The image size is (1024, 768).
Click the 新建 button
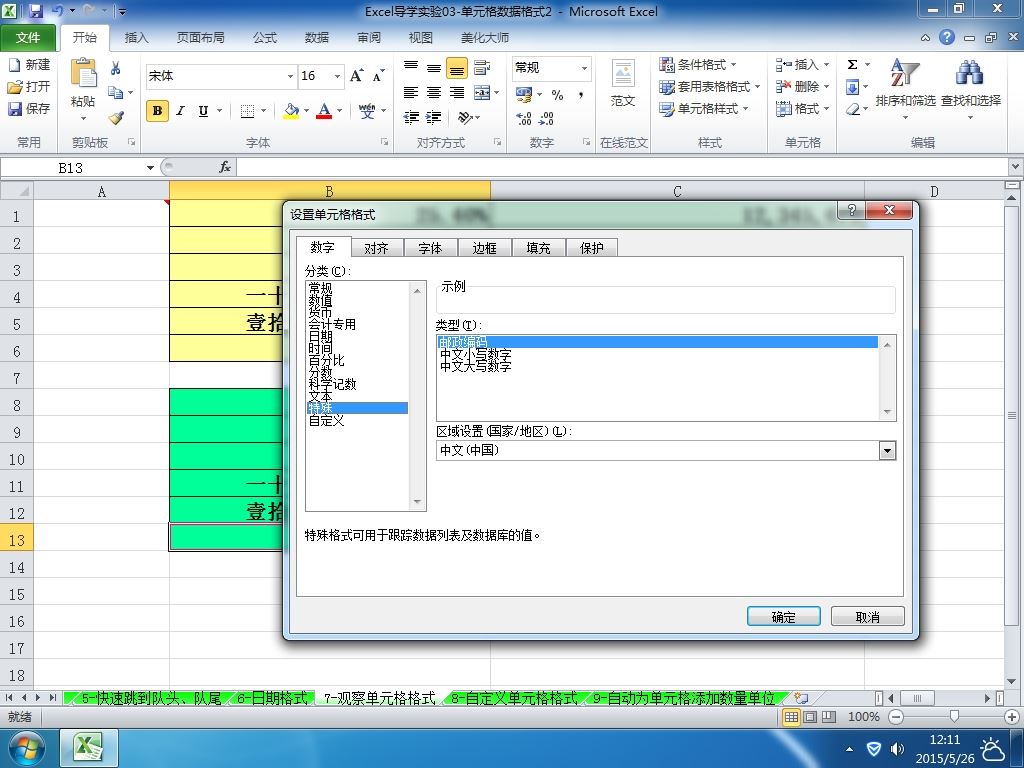coord(29,65)
